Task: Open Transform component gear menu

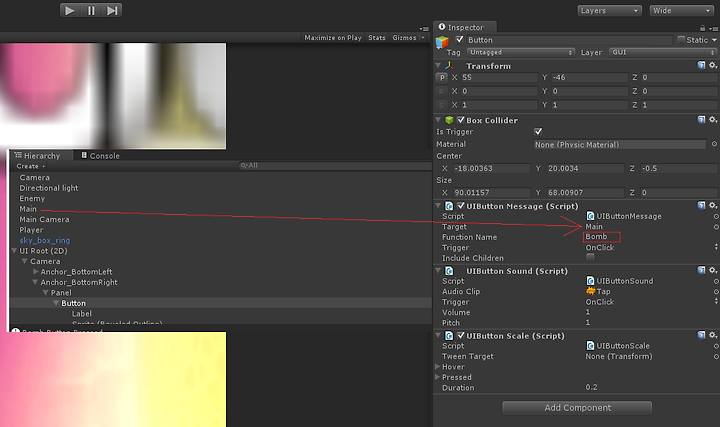Action: [713, 65]
